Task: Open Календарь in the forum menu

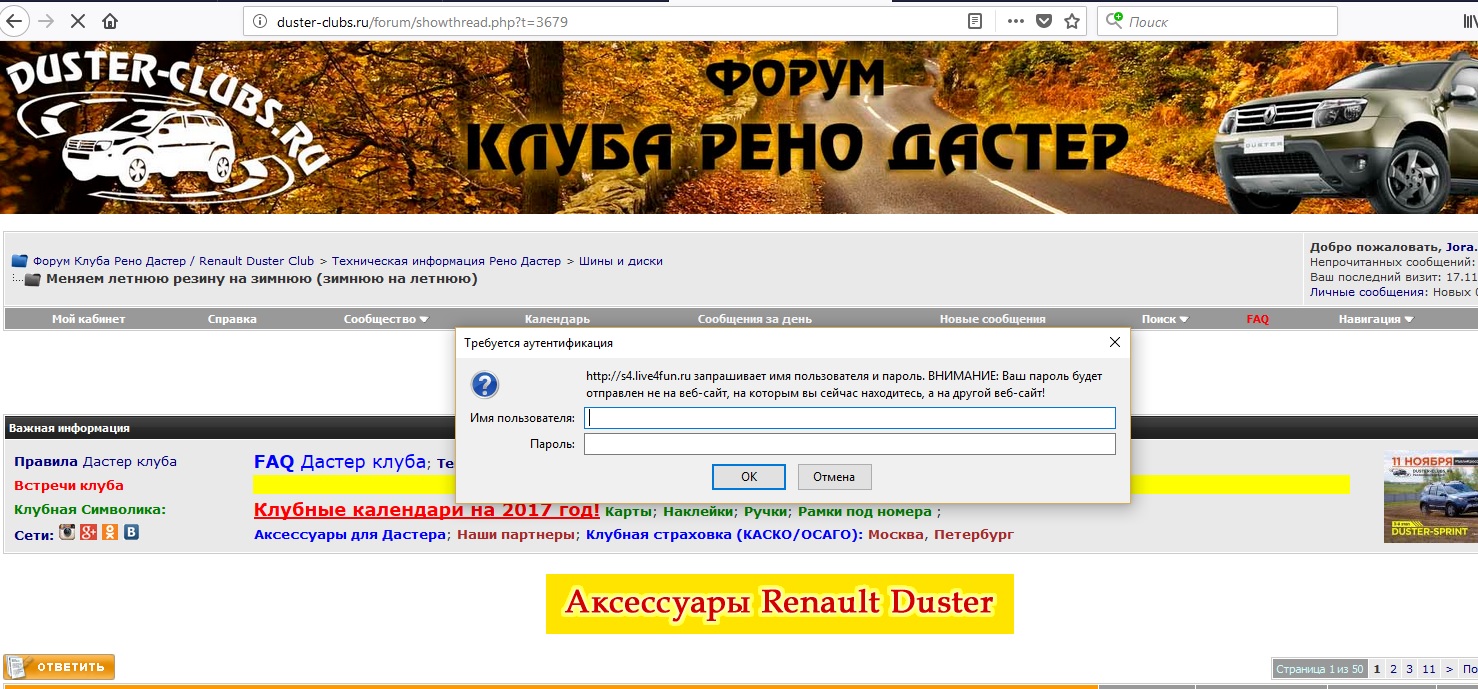Action: tap(557, 319)
